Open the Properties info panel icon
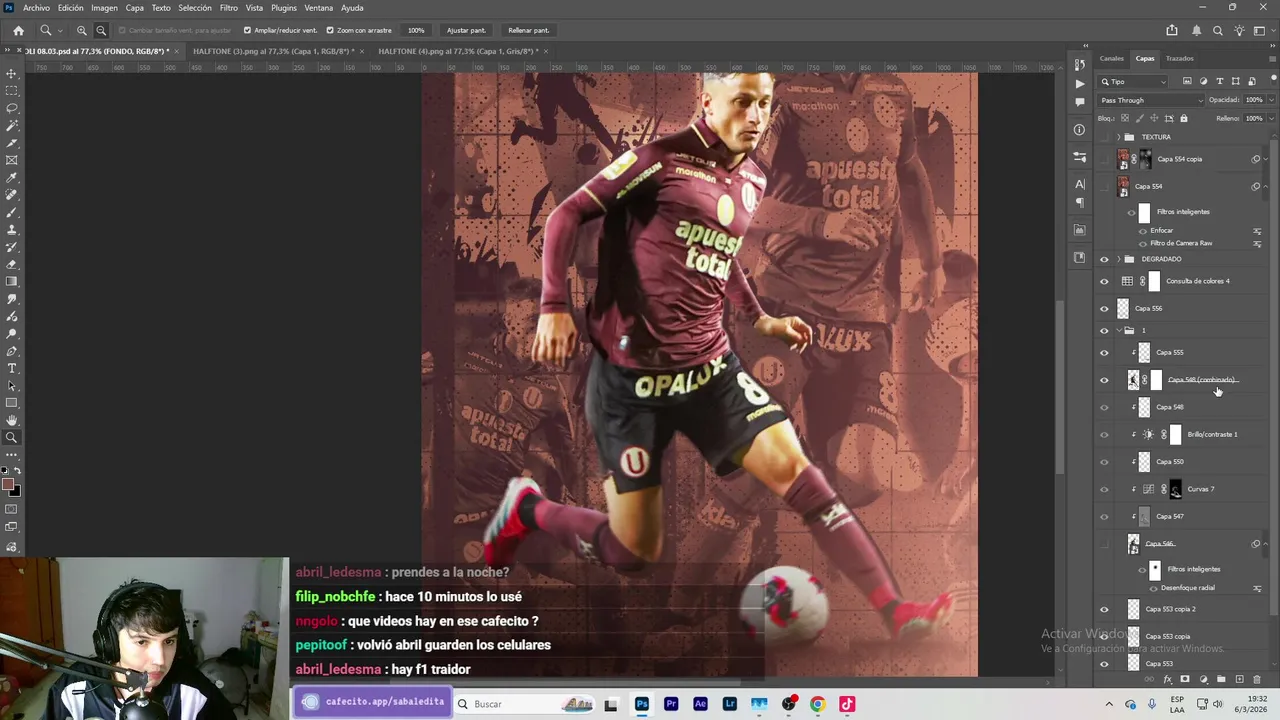The height and width of the screenshot is (720, 1280). pyautogui.click(x=1079, y=129)
